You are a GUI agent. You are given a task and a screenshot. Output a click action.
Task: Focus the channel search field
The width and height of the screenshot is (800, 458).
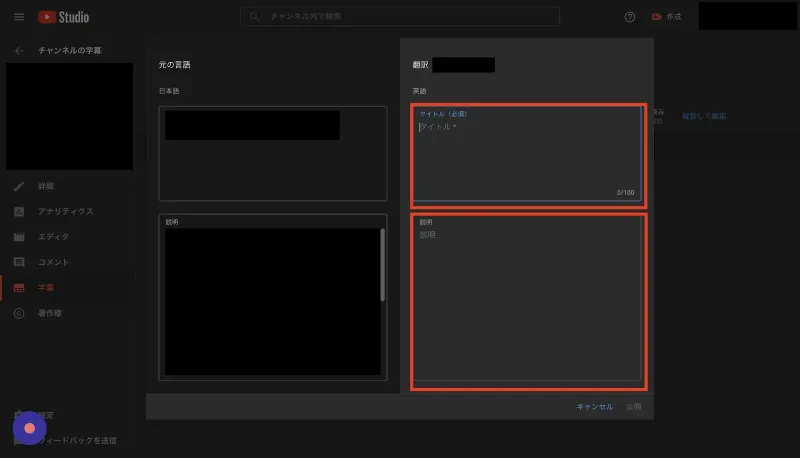[x=399, y=17]
